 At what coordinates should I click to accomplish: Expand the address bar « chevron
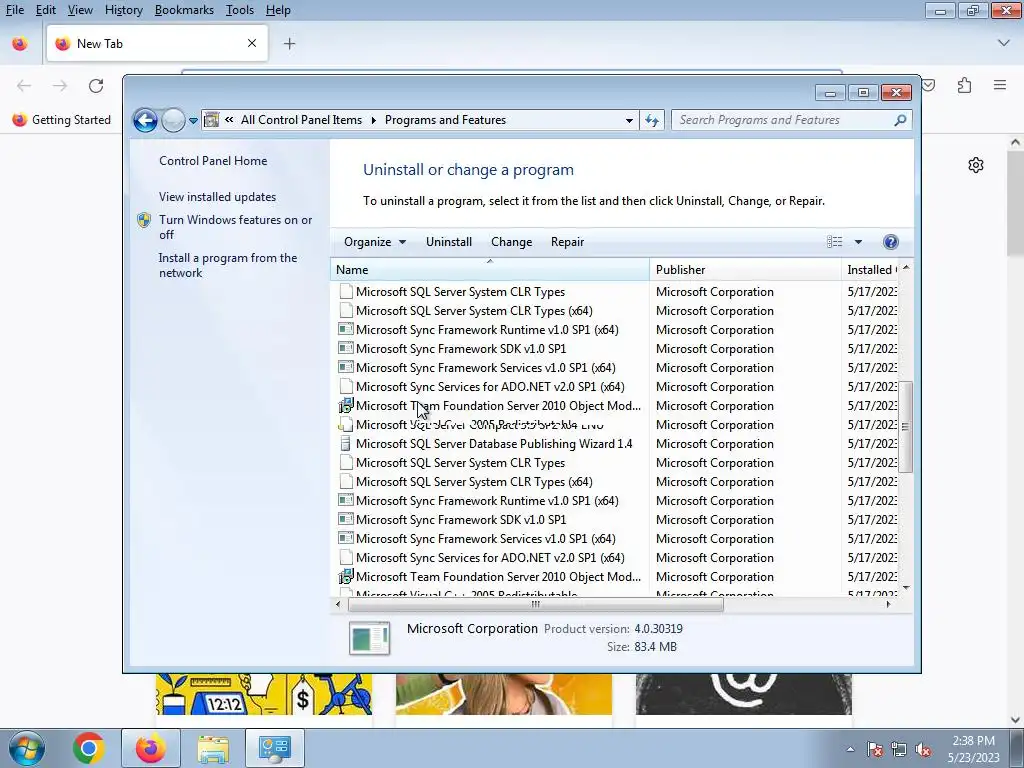coord(229,120)
